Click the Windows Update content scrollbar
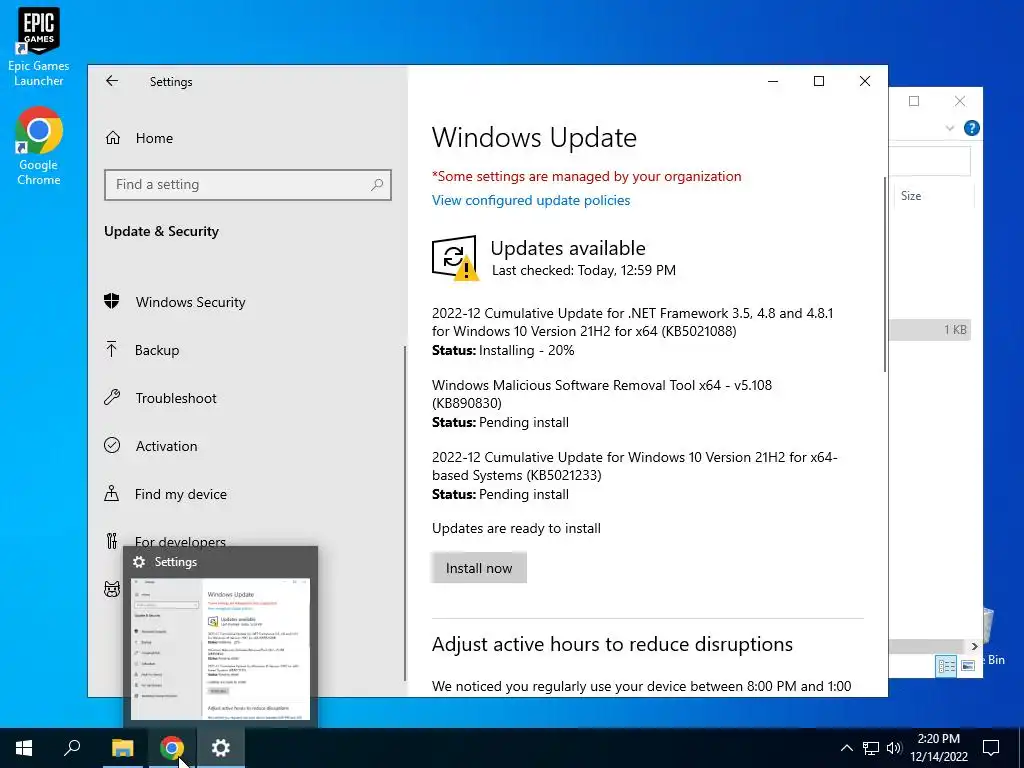 (x=885, y=274)
